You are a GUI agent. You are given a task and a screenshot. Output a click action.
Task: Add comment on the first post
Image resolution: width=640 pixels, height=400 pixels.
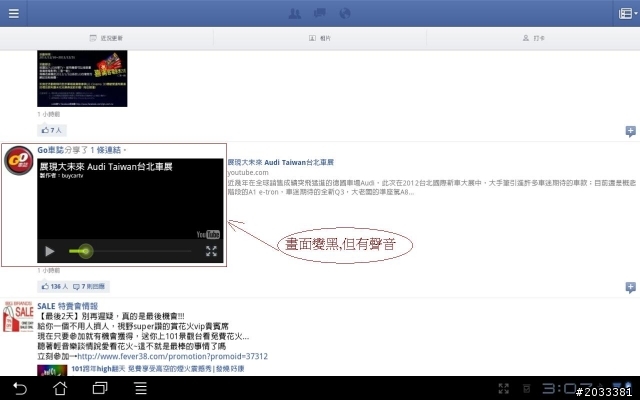coord(631,131)
